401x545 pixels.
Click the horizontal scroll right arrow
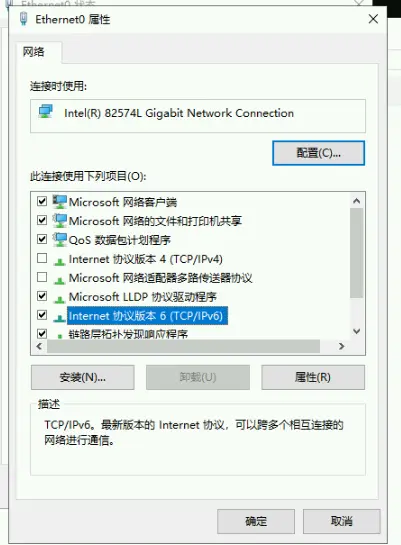[x=342, y=346]
